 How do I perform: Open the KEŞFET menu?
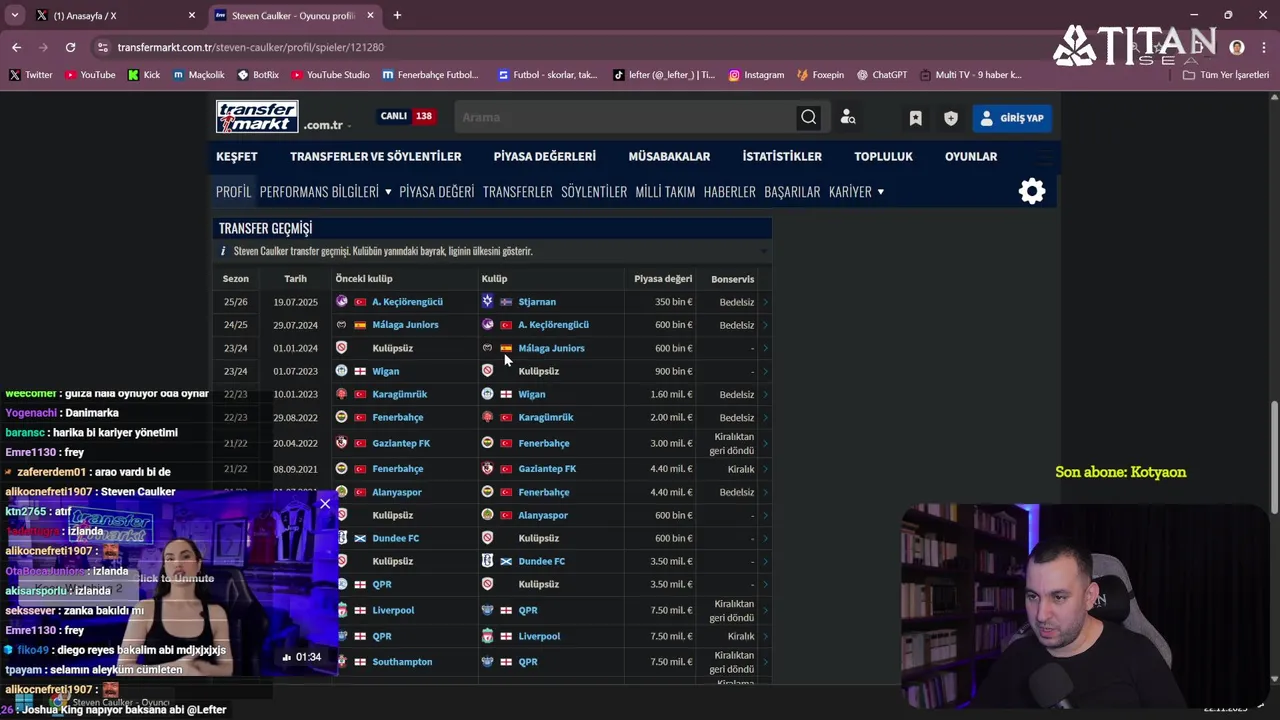[237, 156]
